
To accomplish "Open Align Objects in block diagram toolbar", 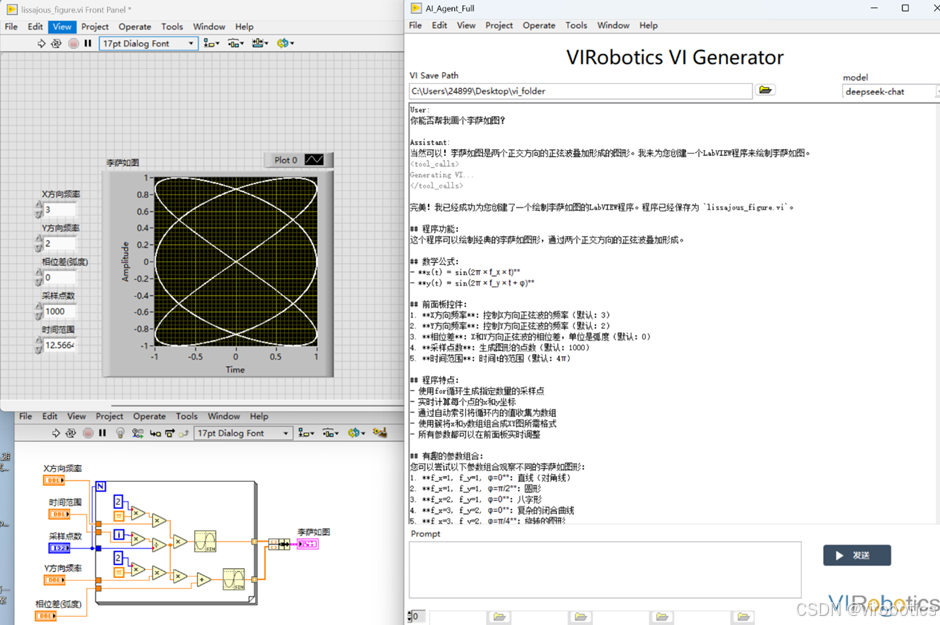I will [x=306, y=433].
